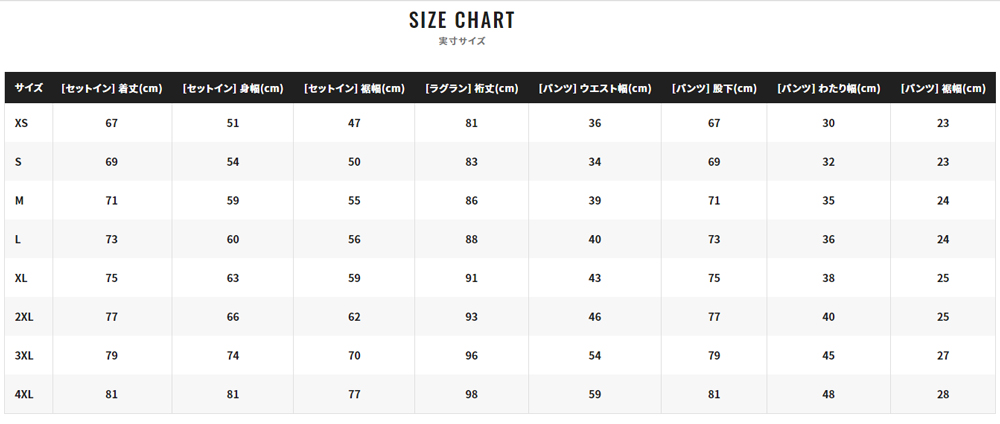This screenshot has width=1000, height=424.
Task: Select the M size row label
Action: tap(19, 201)
